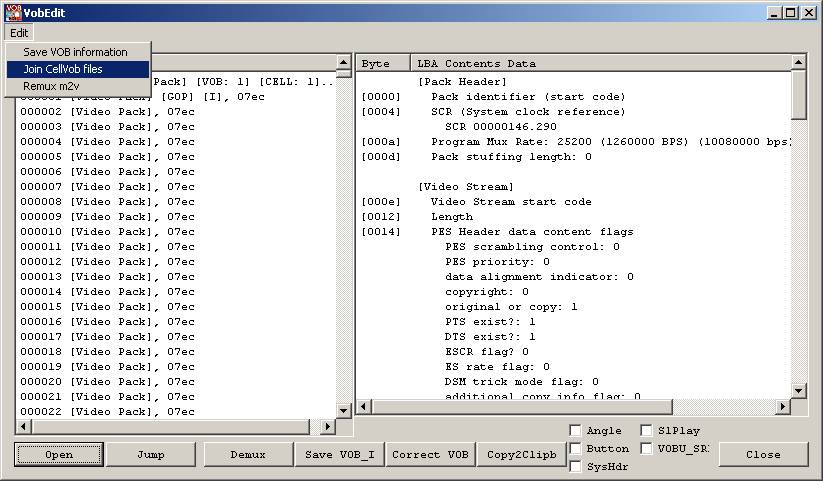Image resolution: width=823 pixels, height=481 pixels.
Task: Click DSM trick mode flag: 0 line
Action: pyautogui.click(x=521, y=382)
